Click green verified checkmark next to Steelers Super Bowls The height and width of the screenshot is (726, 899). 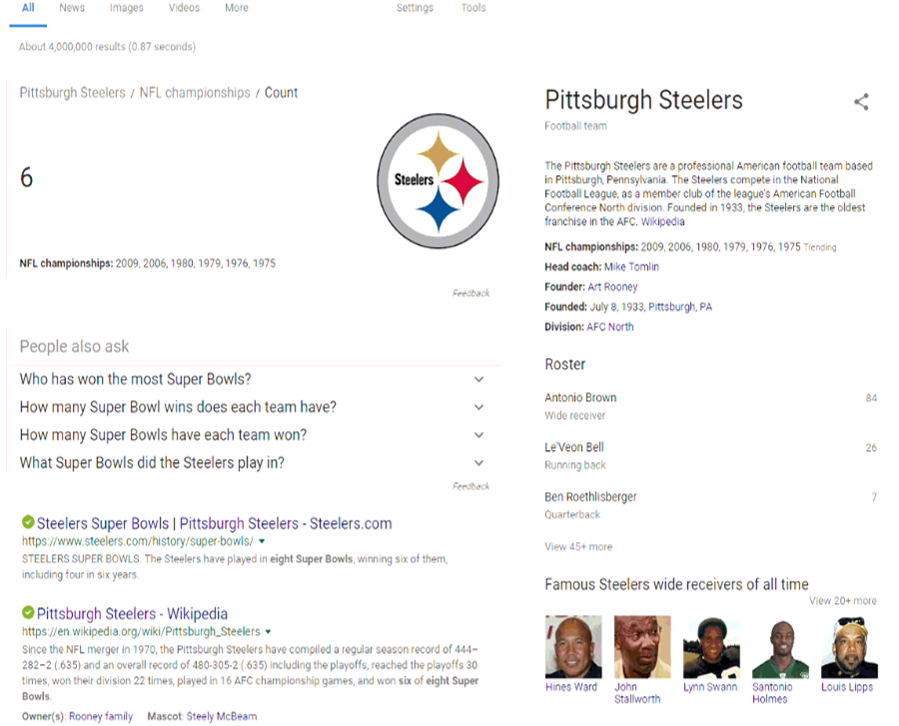pyautogui.click(x=28, y=523)
